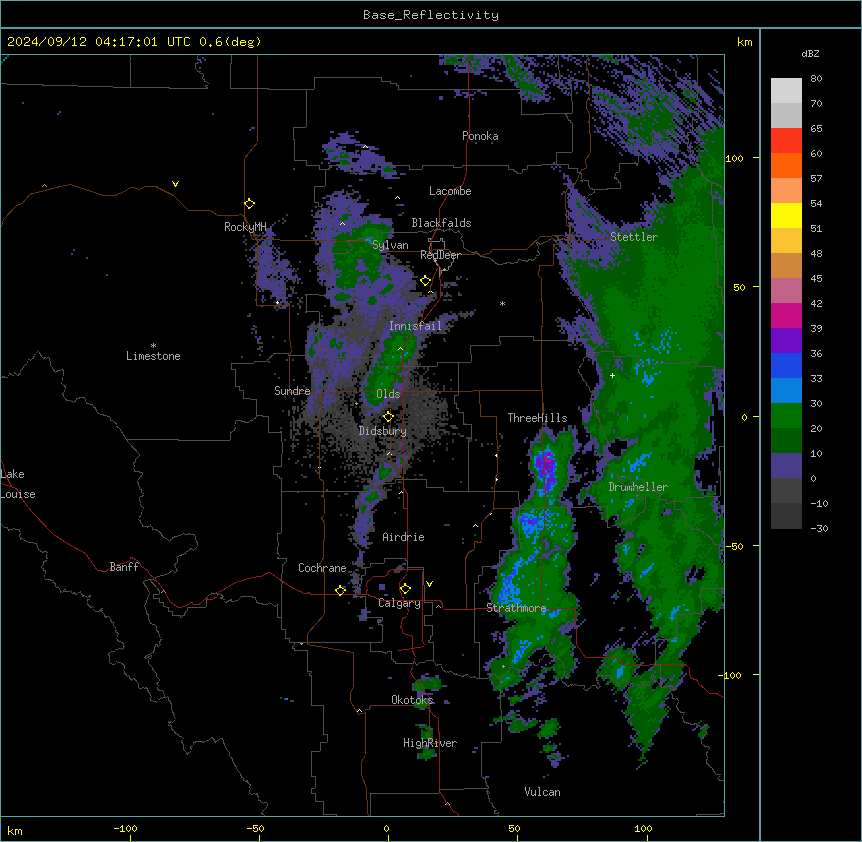The height and width of the screenshot is (842, 862).
Task: Select the light gray 70-80 dBZ legend swatch
Action: 786,91
